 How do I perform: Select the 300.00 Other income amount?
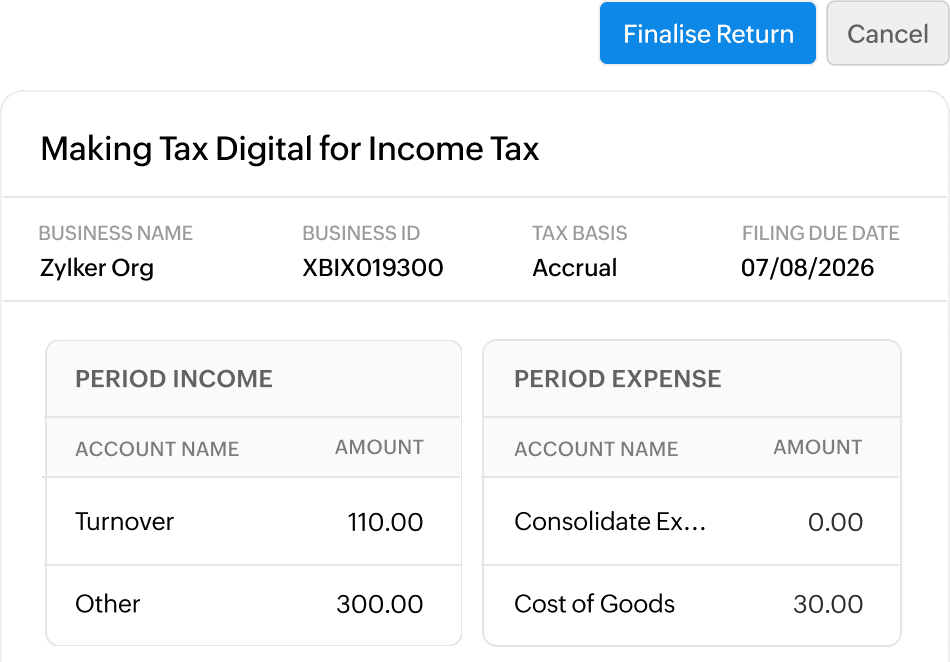point(379,604)
